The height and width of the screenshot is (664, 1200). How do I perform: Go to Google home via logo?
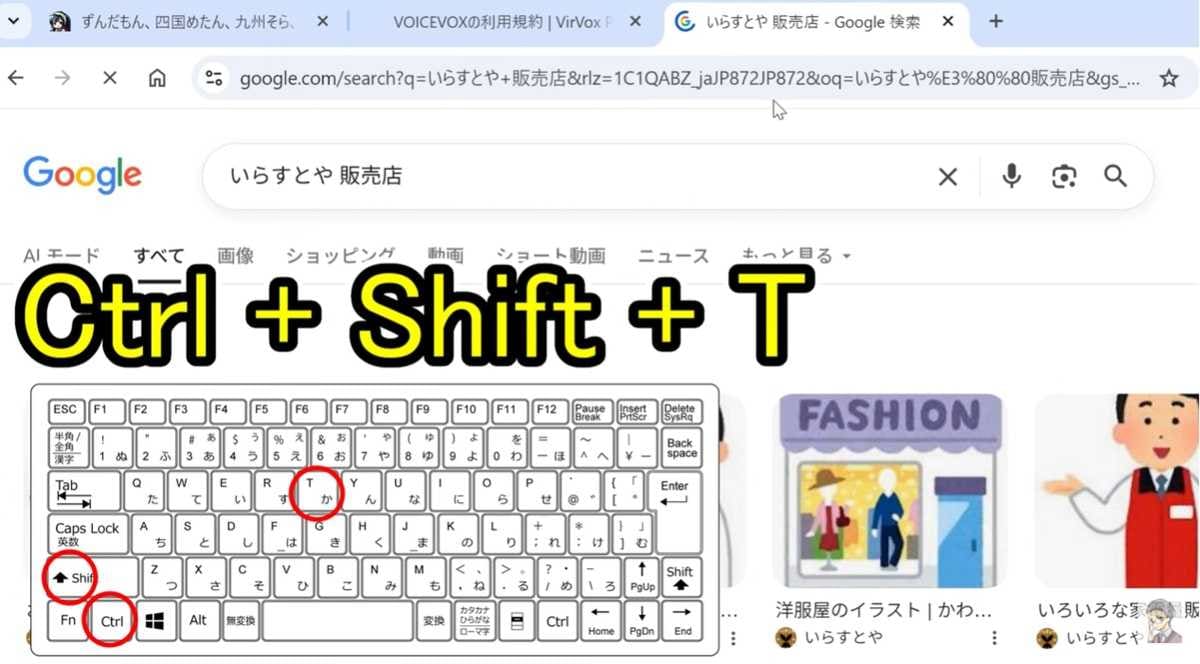(x=82, y=175)
